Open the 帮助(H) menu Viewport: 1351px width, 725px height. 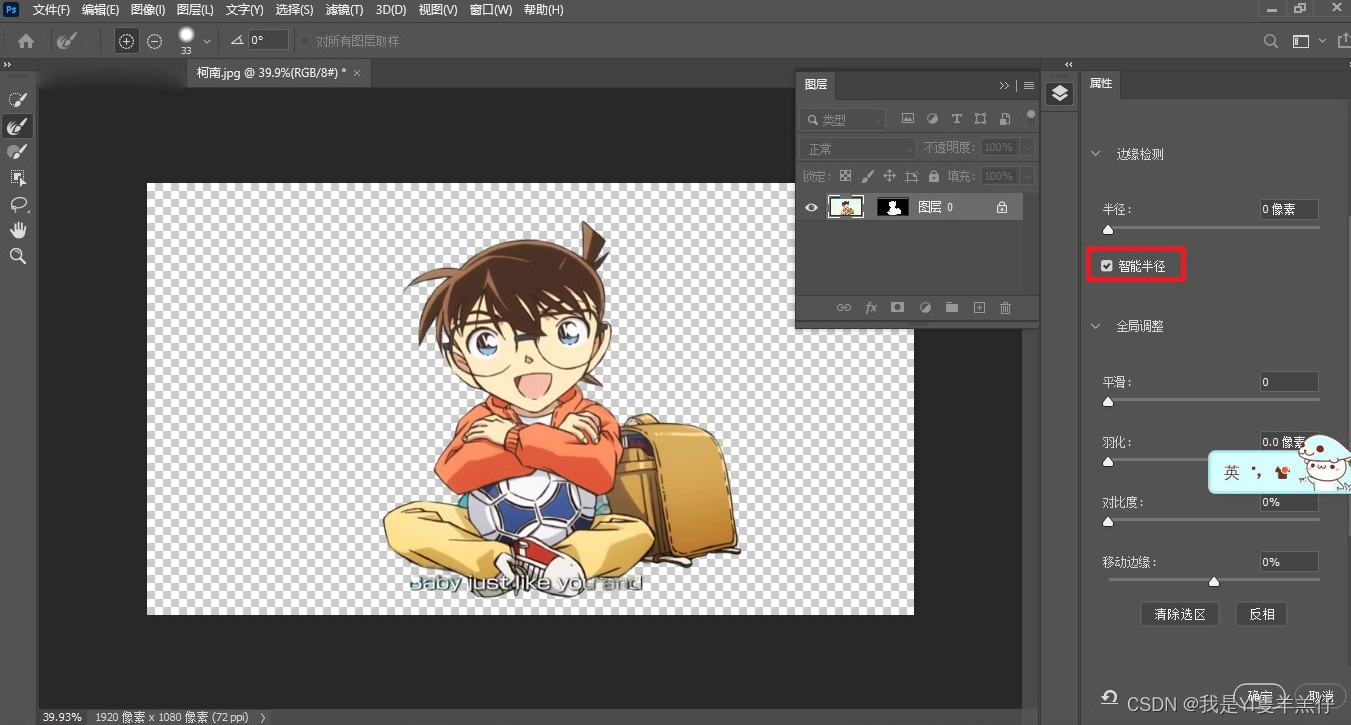pyautogui.click(x=544, y=10)
